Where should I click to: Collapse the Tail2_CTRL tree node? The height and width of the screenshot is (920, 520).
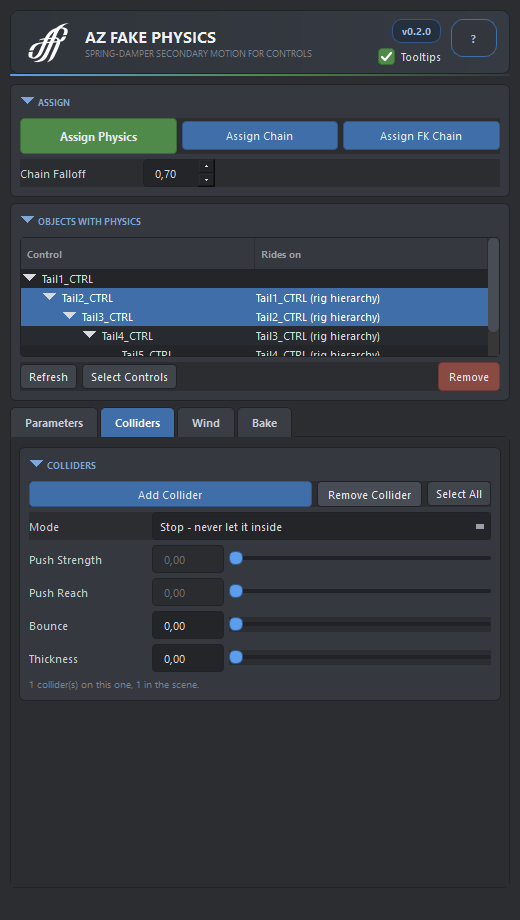coord(49,297)
